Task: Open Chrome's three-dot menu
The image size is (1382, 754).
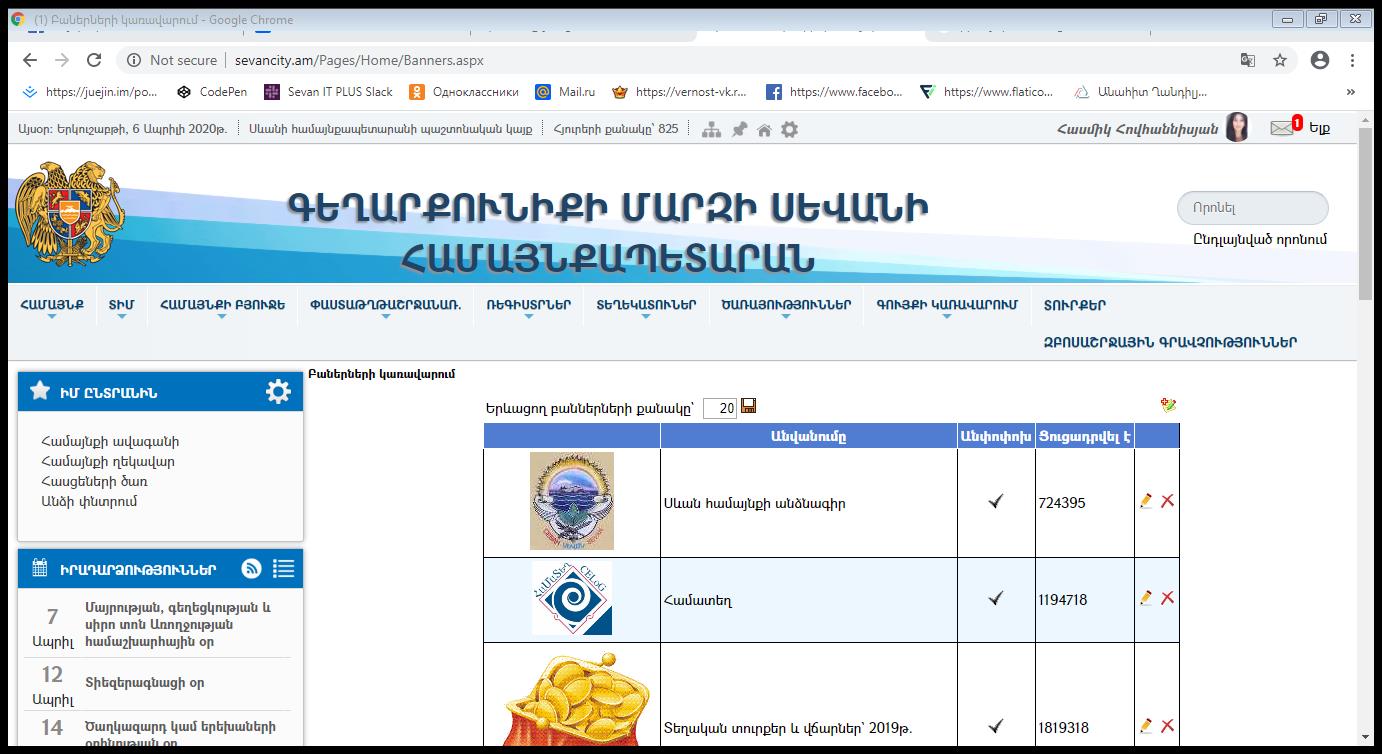Action: point(1353,60)
